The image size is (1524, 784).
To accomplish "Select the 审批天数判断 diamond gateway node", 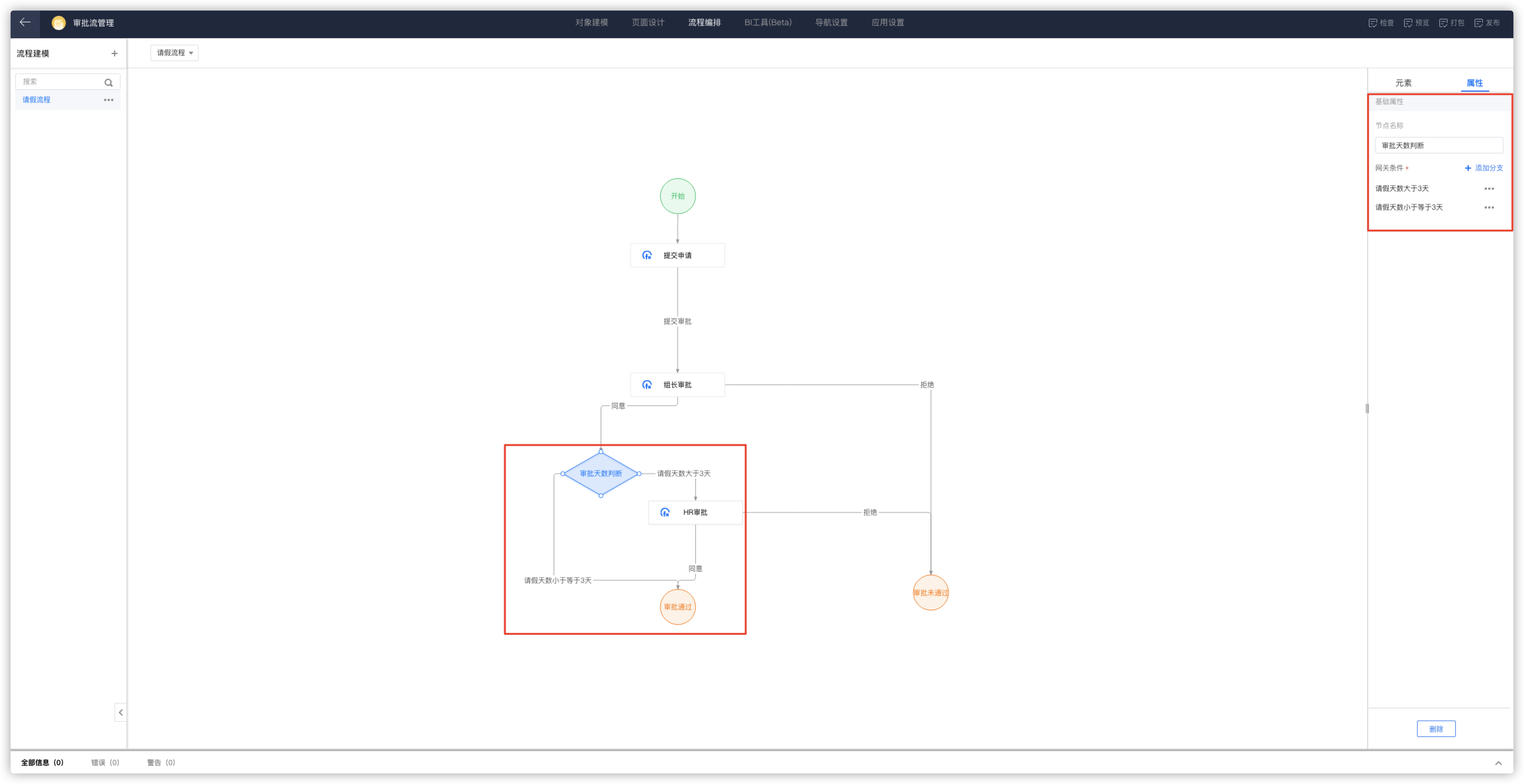I will tap(600, 473).
